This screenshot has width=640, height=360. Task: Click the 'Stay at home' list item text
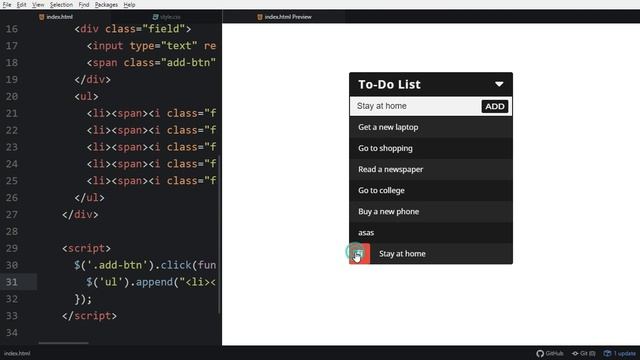402,253
